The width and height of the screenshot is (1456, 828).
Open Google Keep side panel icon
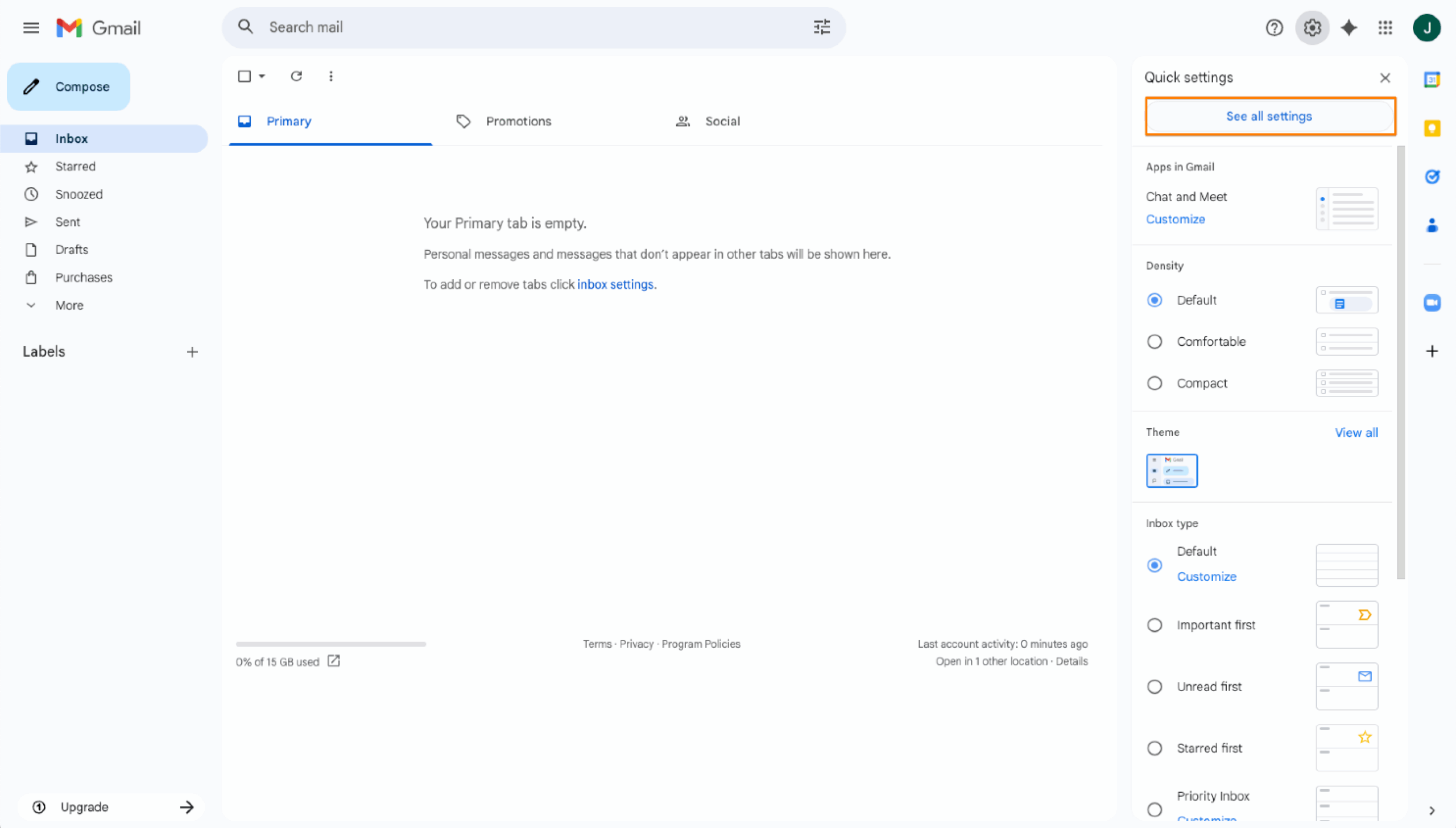click(1432, 129)
